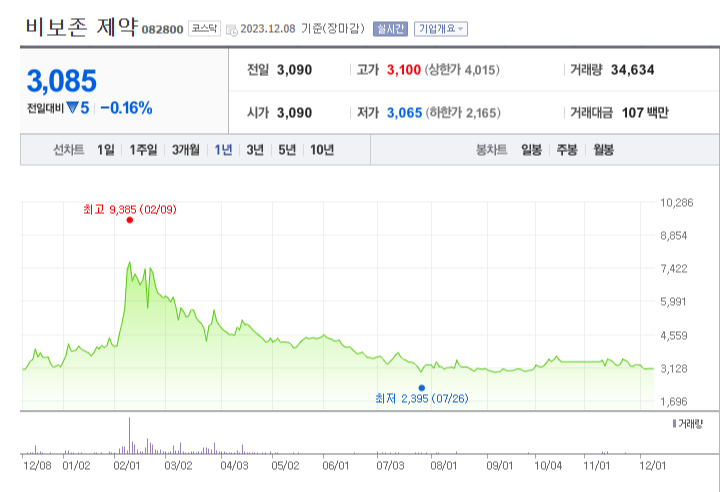
Task: Select the 10년 line chart tab
Action: click(322, 150)
